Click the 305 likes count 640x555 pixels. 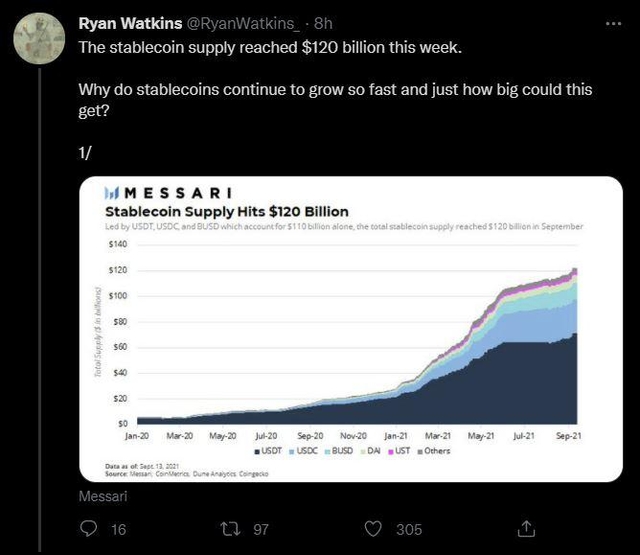point(408,529)
